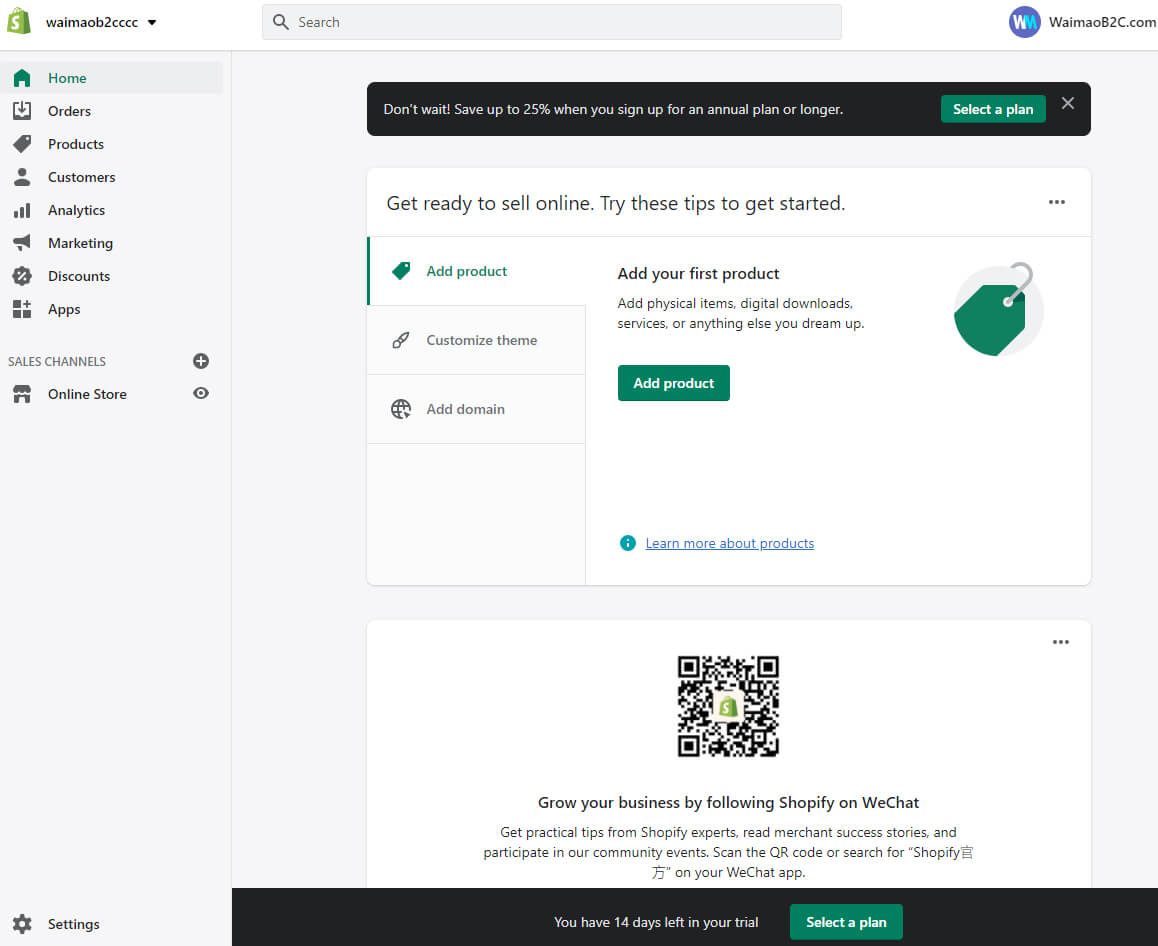Screen dimensions: 1158x946
Task: Open the WeChat card options menu
Action: pyautogui.click(x=1061, y=642)
